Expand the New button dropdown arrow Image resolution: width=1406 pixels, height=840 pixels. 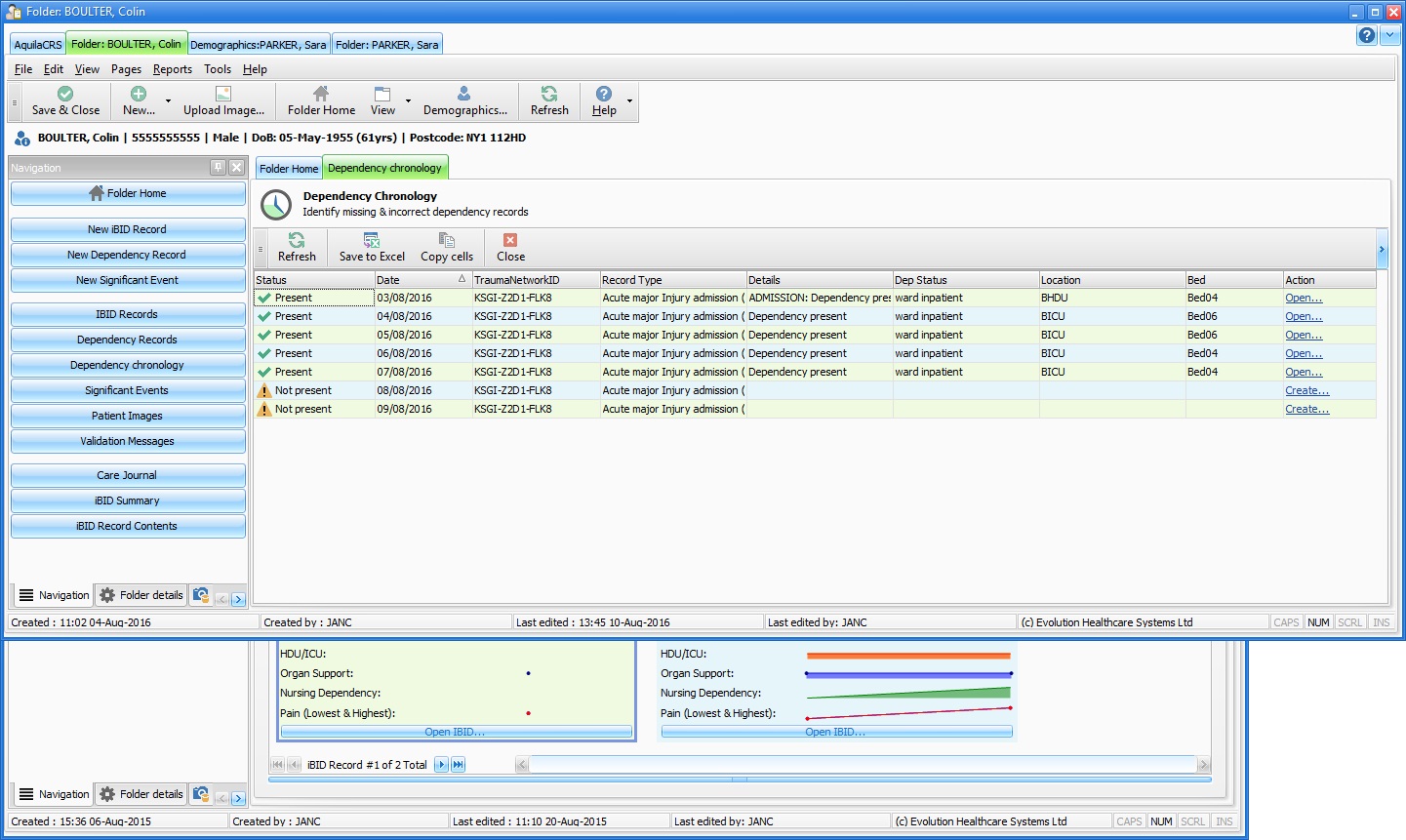click(x=168, y=101)
